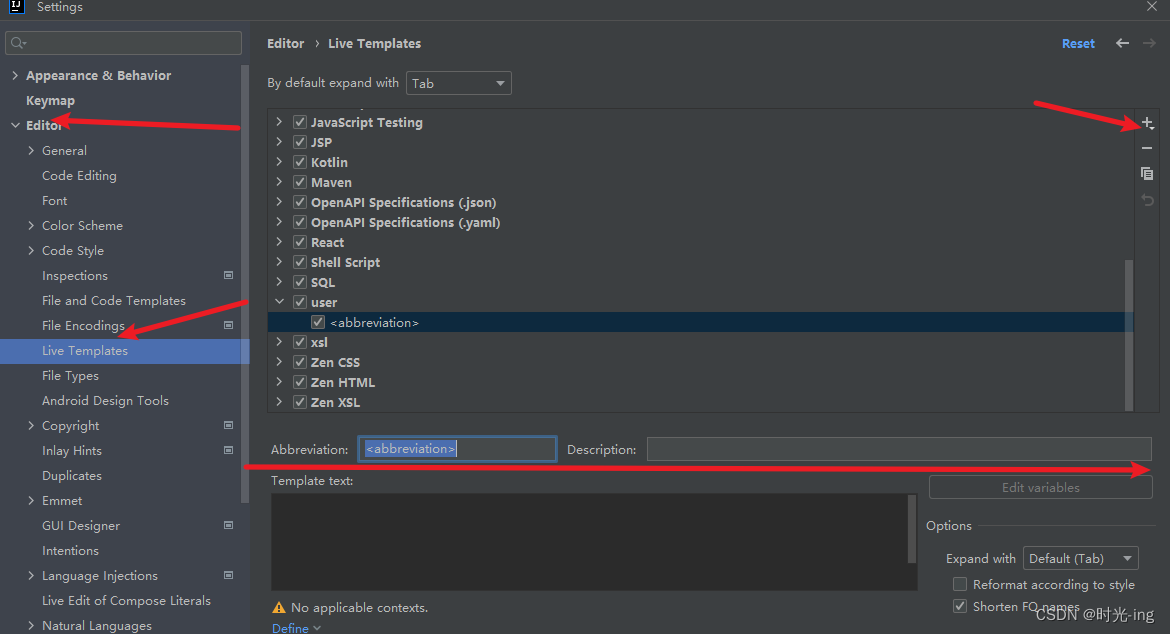Click the project-level icon beside File Encodings
The height and width of the screenshot is (634, 1170).
point(228,325)
